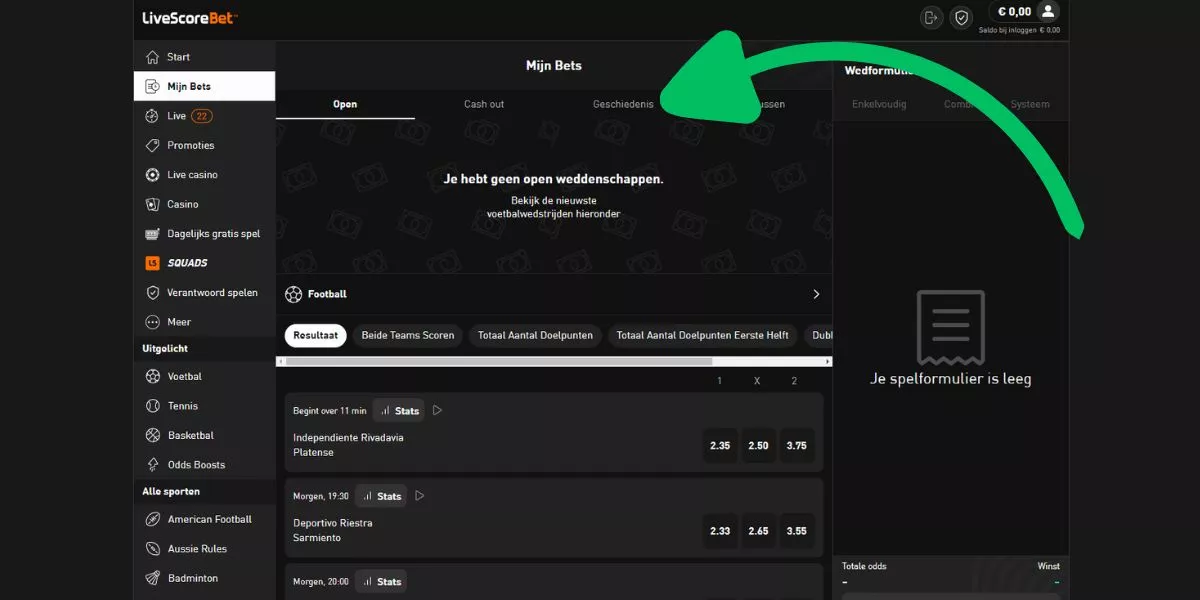Screen dimensions: 1200x600
Task: Click the Live casino chip icon
Action: pos(152,175)
